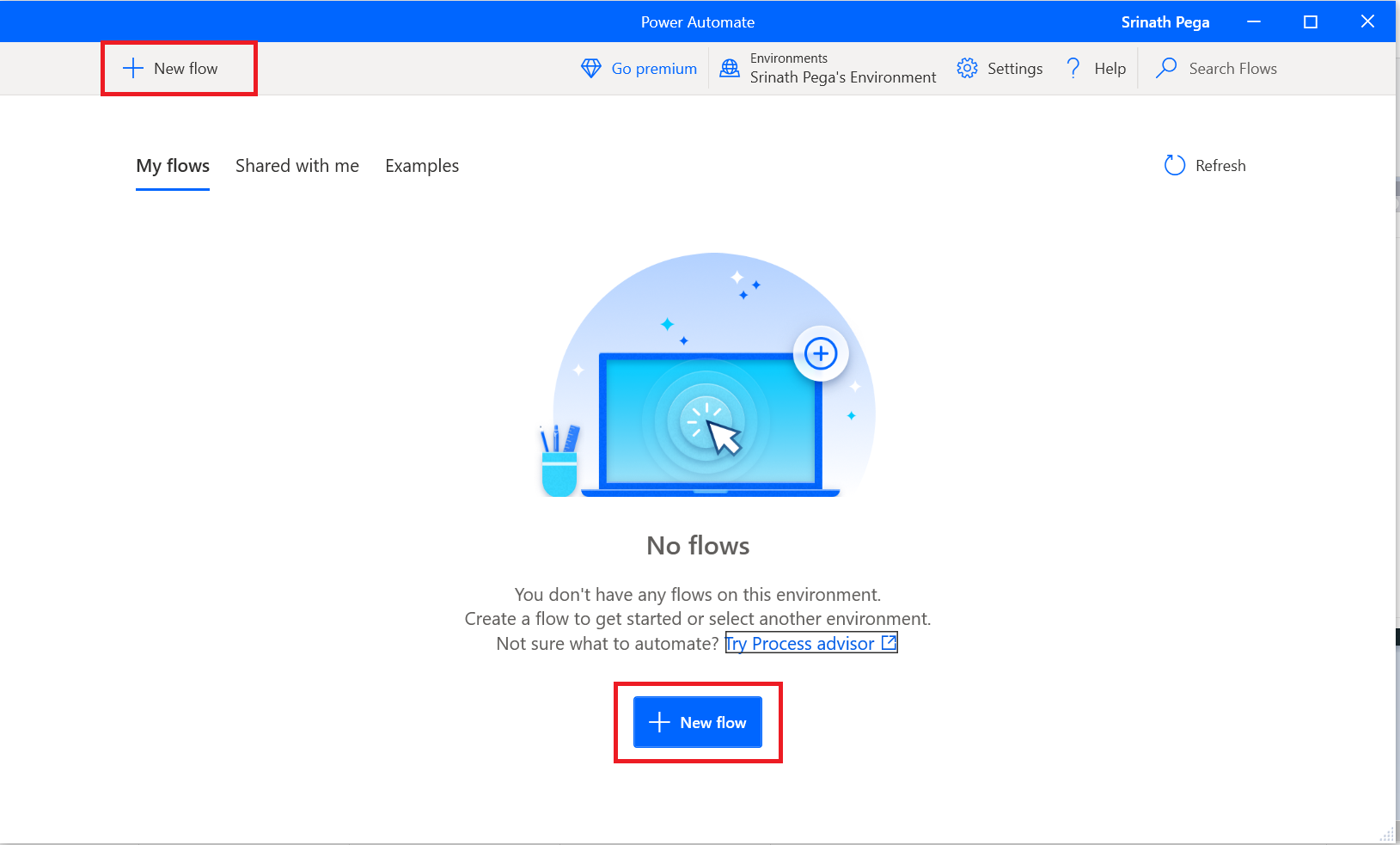1400x845 pixels.
Task: Click the Help question mark icon
Action: (x=1073, y=69)
